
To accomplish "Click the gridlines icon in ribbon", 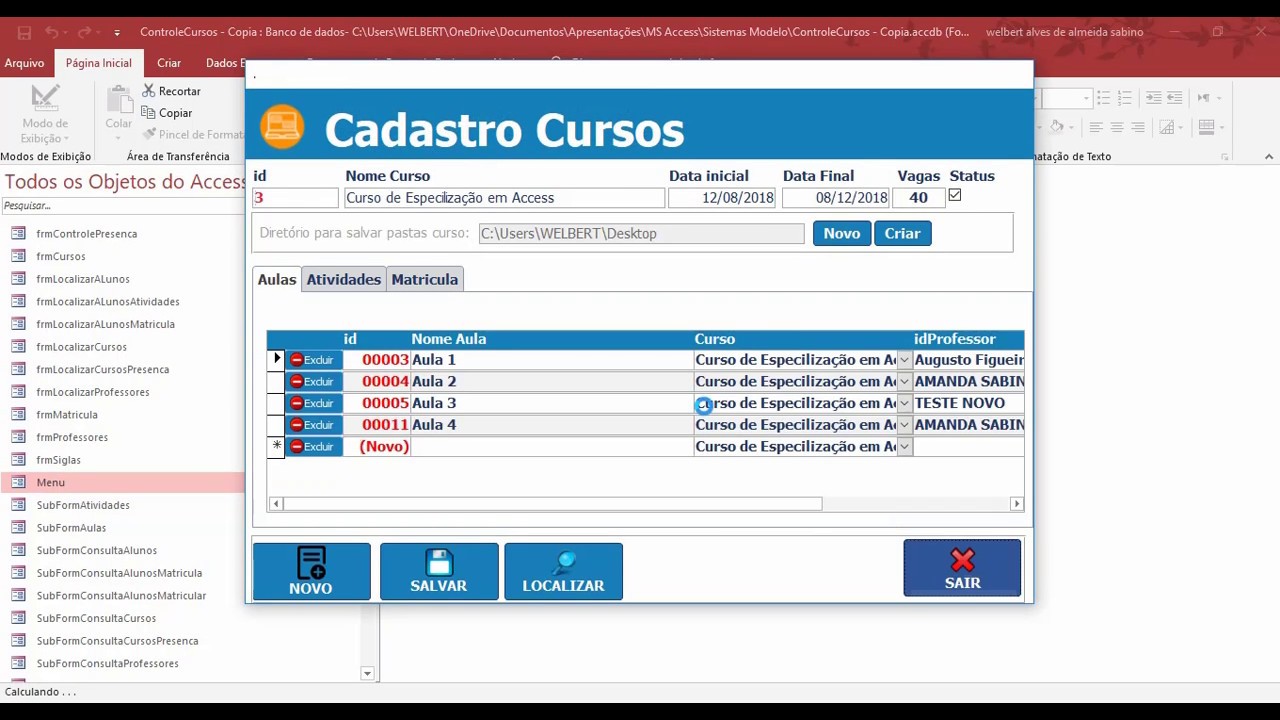I will point(1167,127).
